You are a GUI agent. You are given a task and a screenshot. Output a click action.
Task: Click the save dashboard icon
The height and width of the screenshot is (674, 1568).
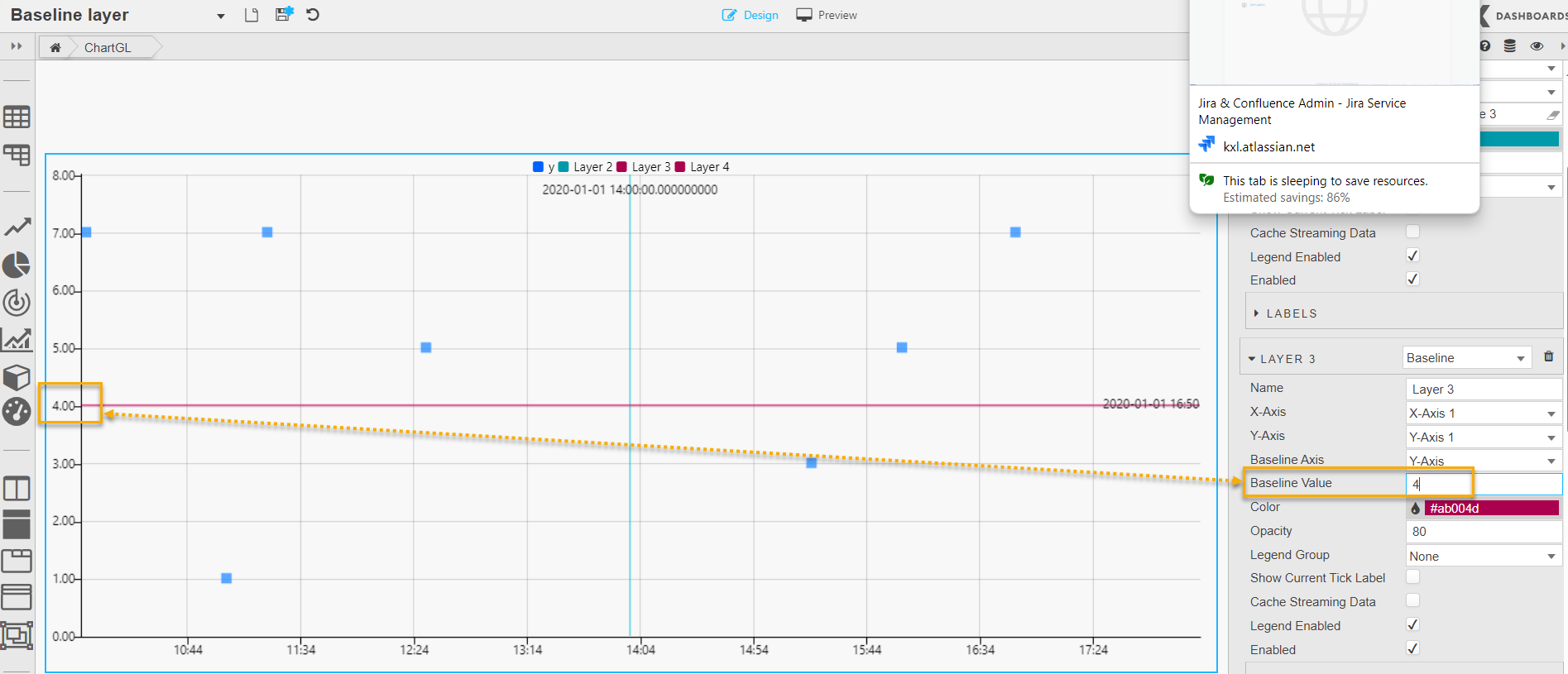284,14
